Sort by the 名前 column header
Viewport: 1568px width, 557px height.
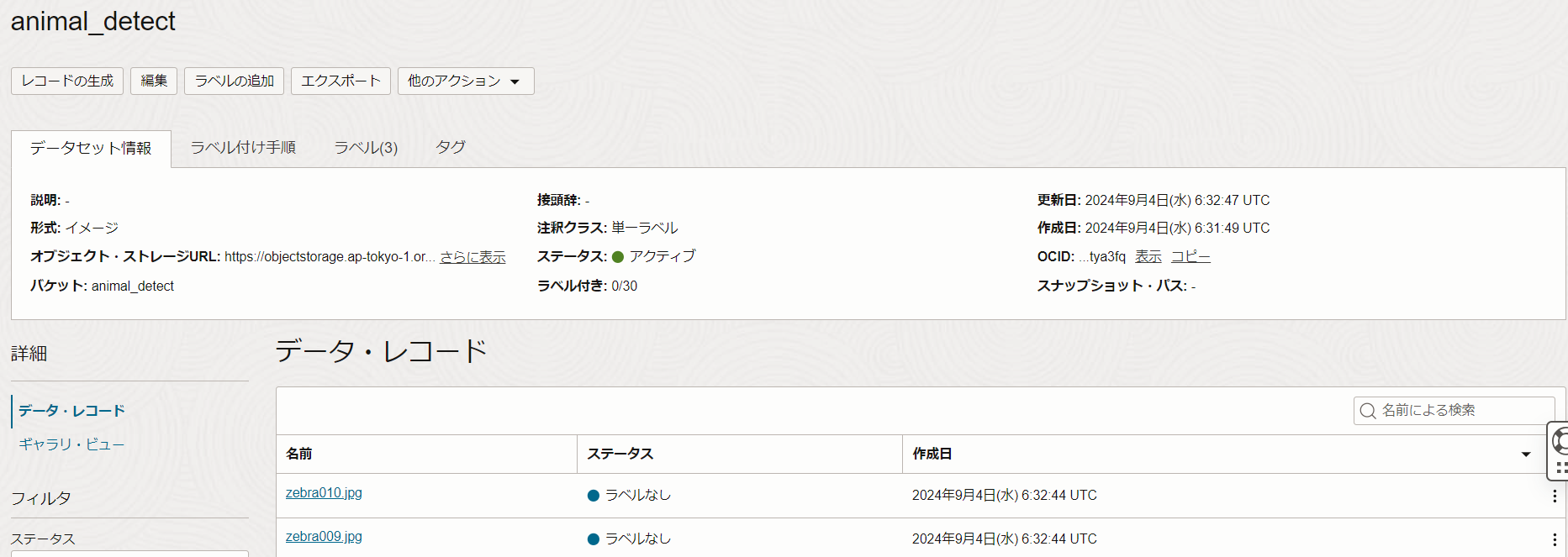click(x=426, y=454)
